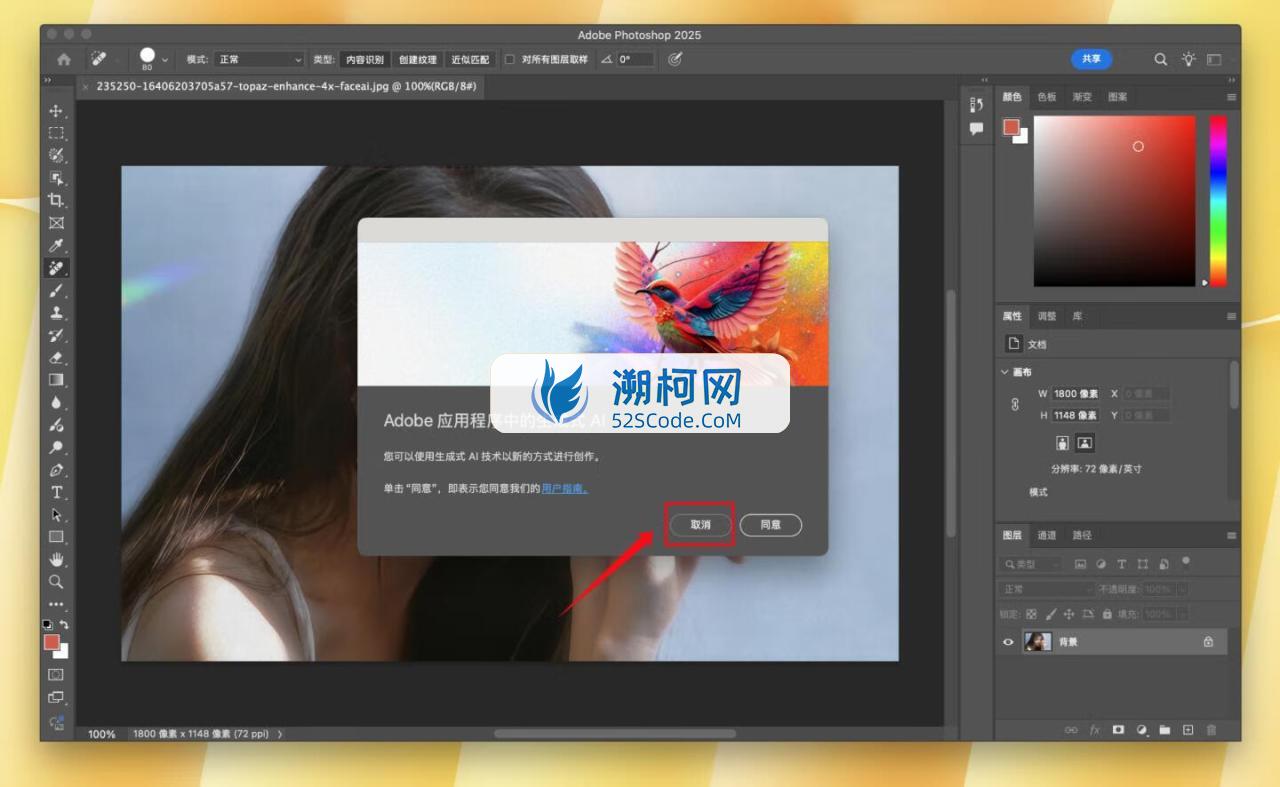
Task: Open the Discover lightbulb icon
Action: (x=1188, y=59)
